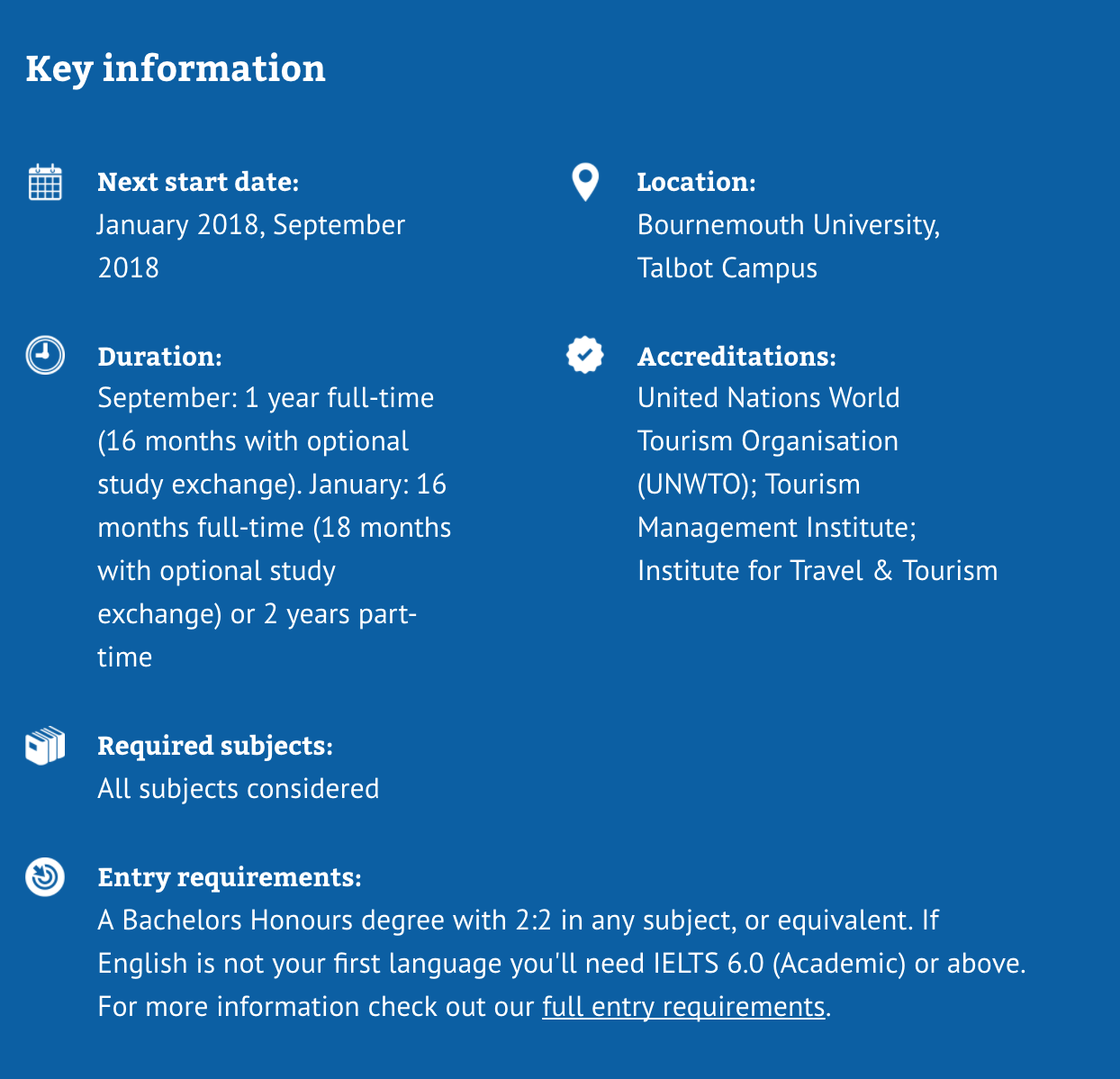Click the UNWTO accreditation list text
Viewport: 1120px width, 1079px height.
(x=817, y=484)
